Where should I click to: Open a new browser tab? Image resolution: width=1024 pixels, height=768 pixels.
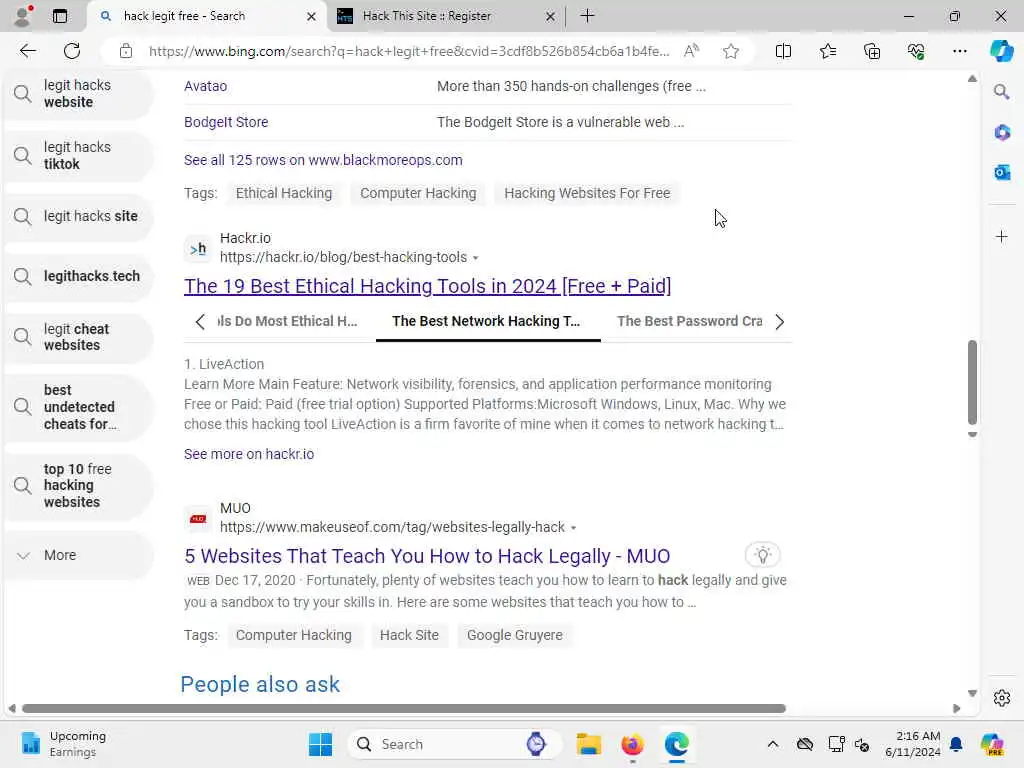click(x=587, y=16)
